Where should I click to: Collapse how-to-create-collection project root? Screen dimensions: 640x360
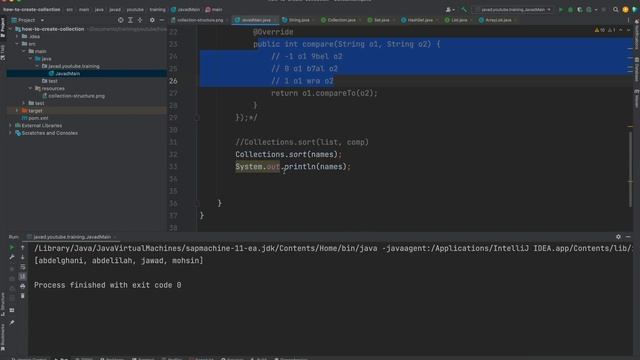(11, 29)
